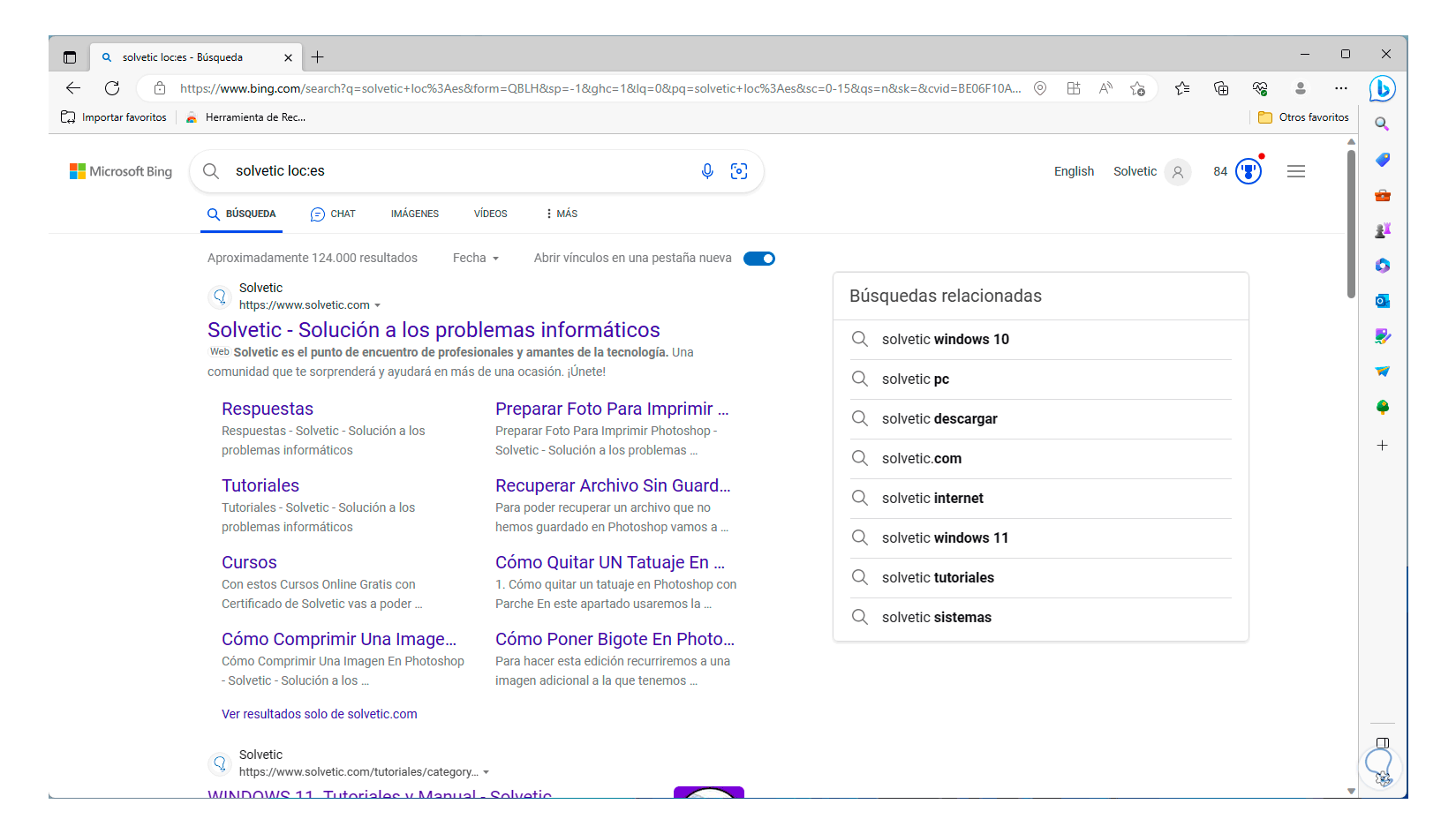The width and height of the screenshot is (1456, 834).
Task: Open the Bing hamburger settings menu
Action: (1295, 171)
